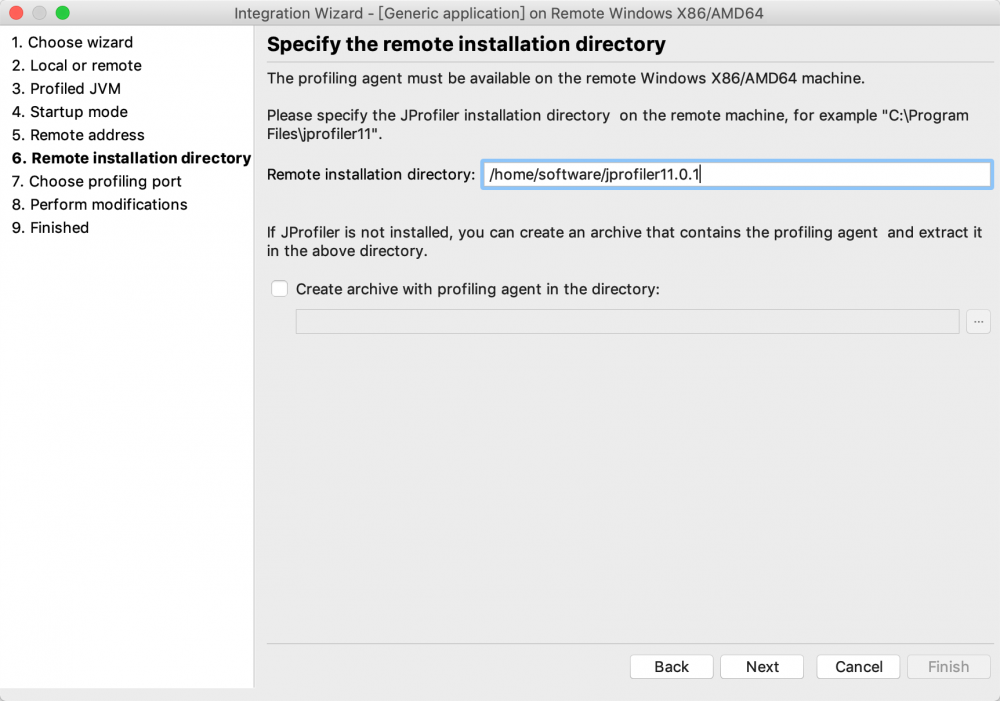
Task: Select step 6 Remote installation directory
Action: pos(131,158)
